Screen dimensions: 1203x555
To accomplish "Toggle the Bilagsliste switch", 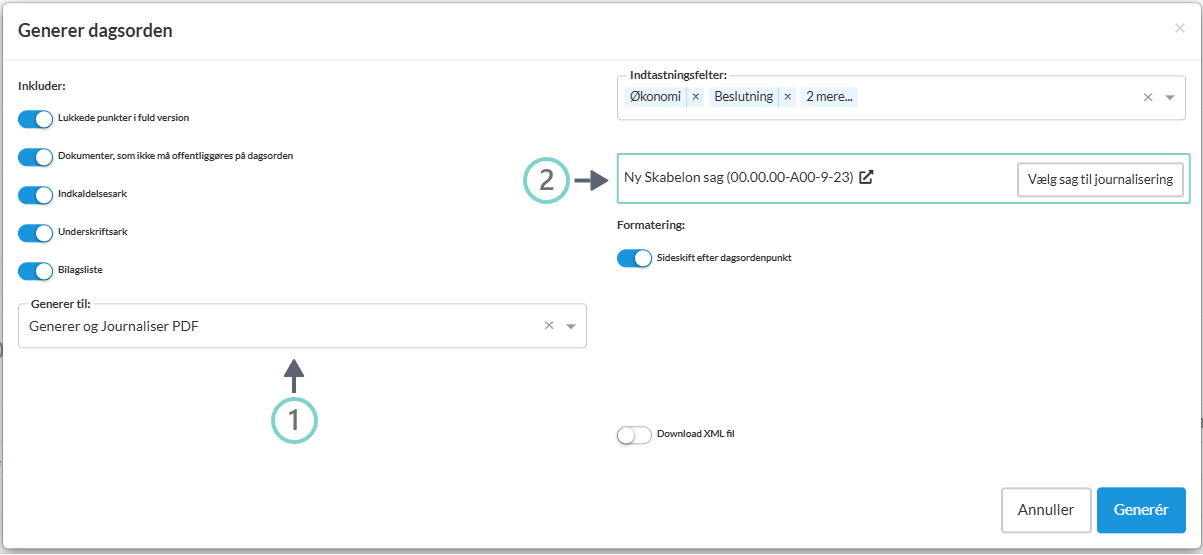I will [36, 271].
